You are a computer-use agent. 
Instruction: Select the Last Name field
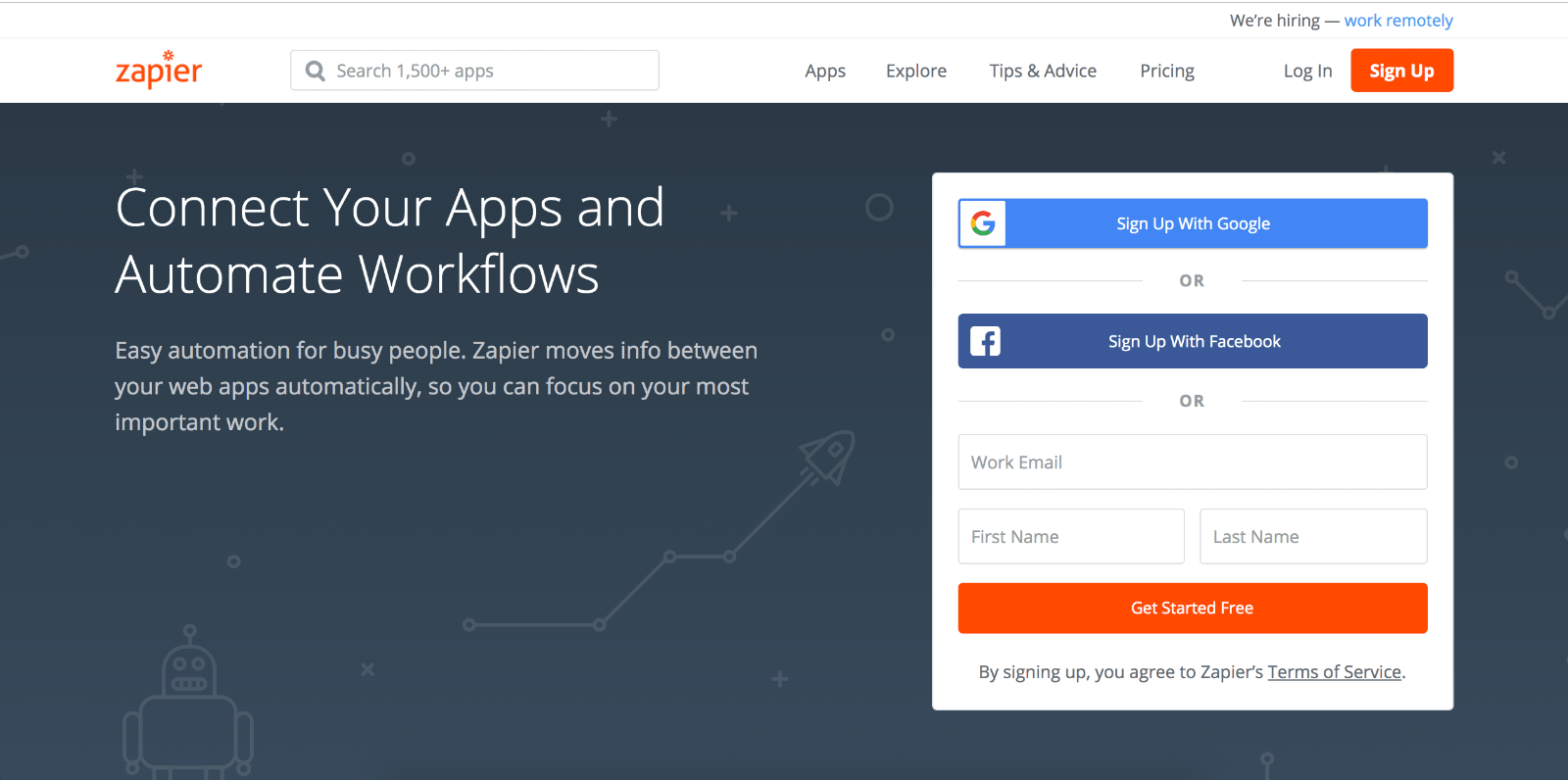1313,536
